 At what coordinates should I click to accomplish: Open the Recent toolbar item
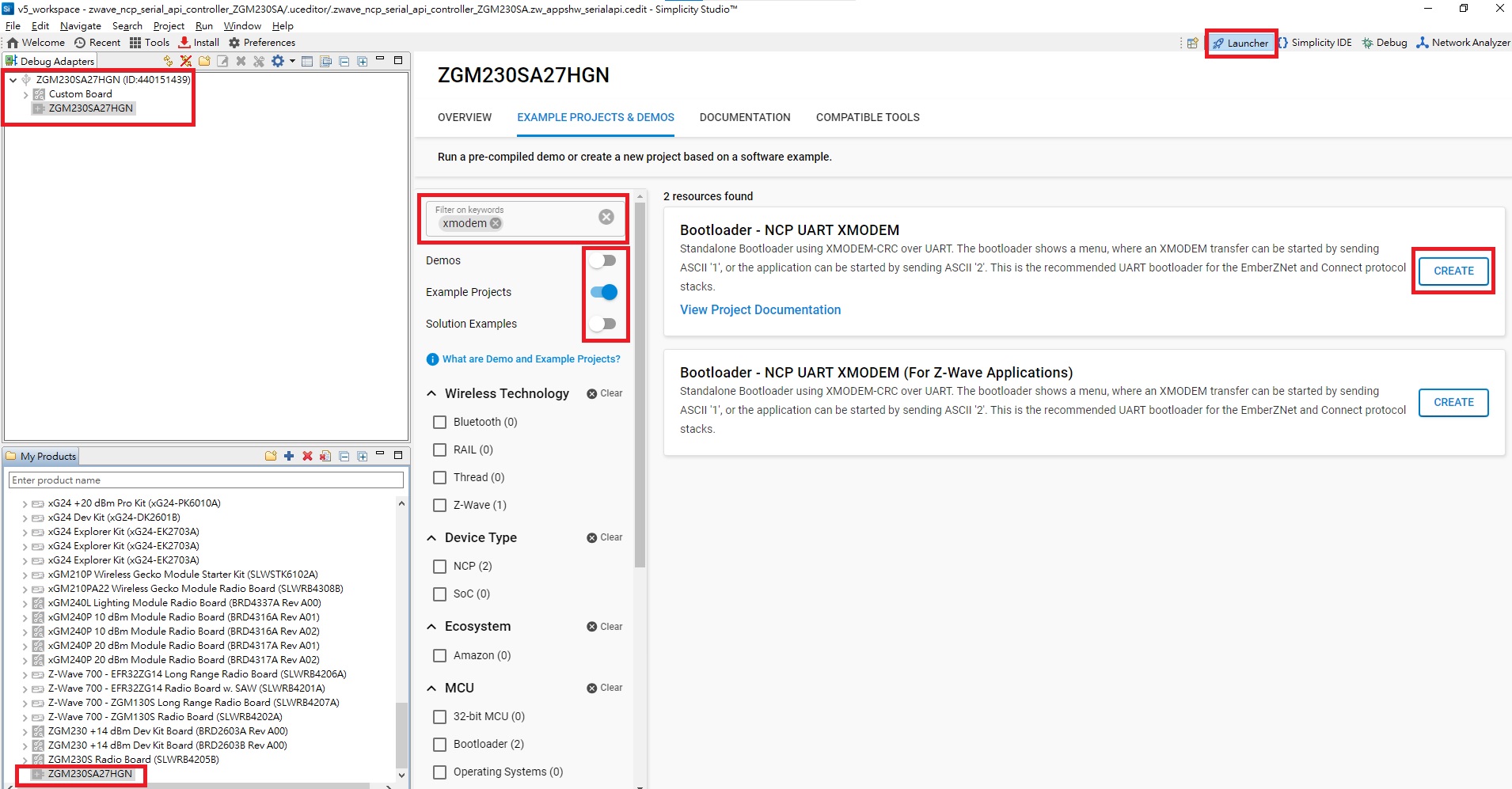[97, 43]
